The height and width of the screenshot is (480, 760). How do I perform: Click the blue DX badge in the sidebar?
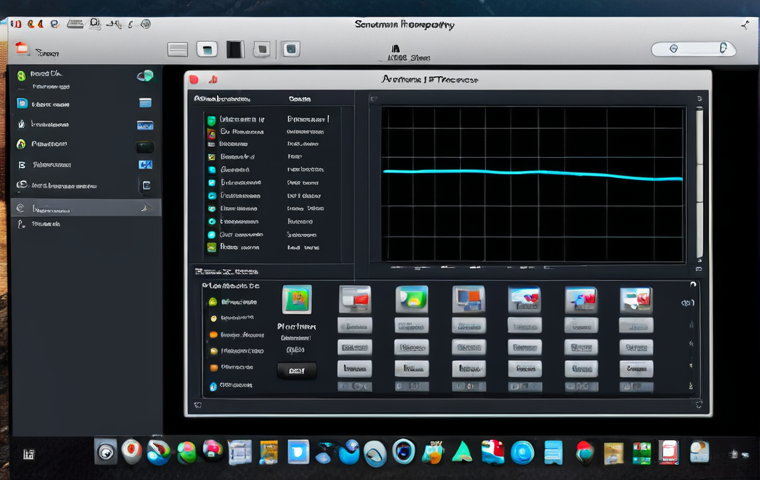pyautogui.click(x=145, y=165)
